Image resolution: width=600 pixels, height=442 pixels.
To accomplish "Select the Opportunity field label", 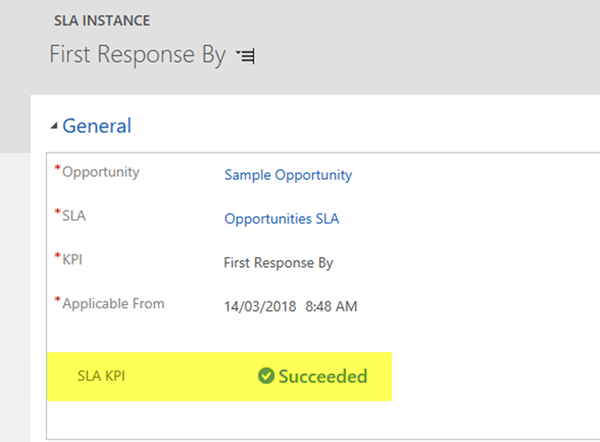I will tap(101, 172).
